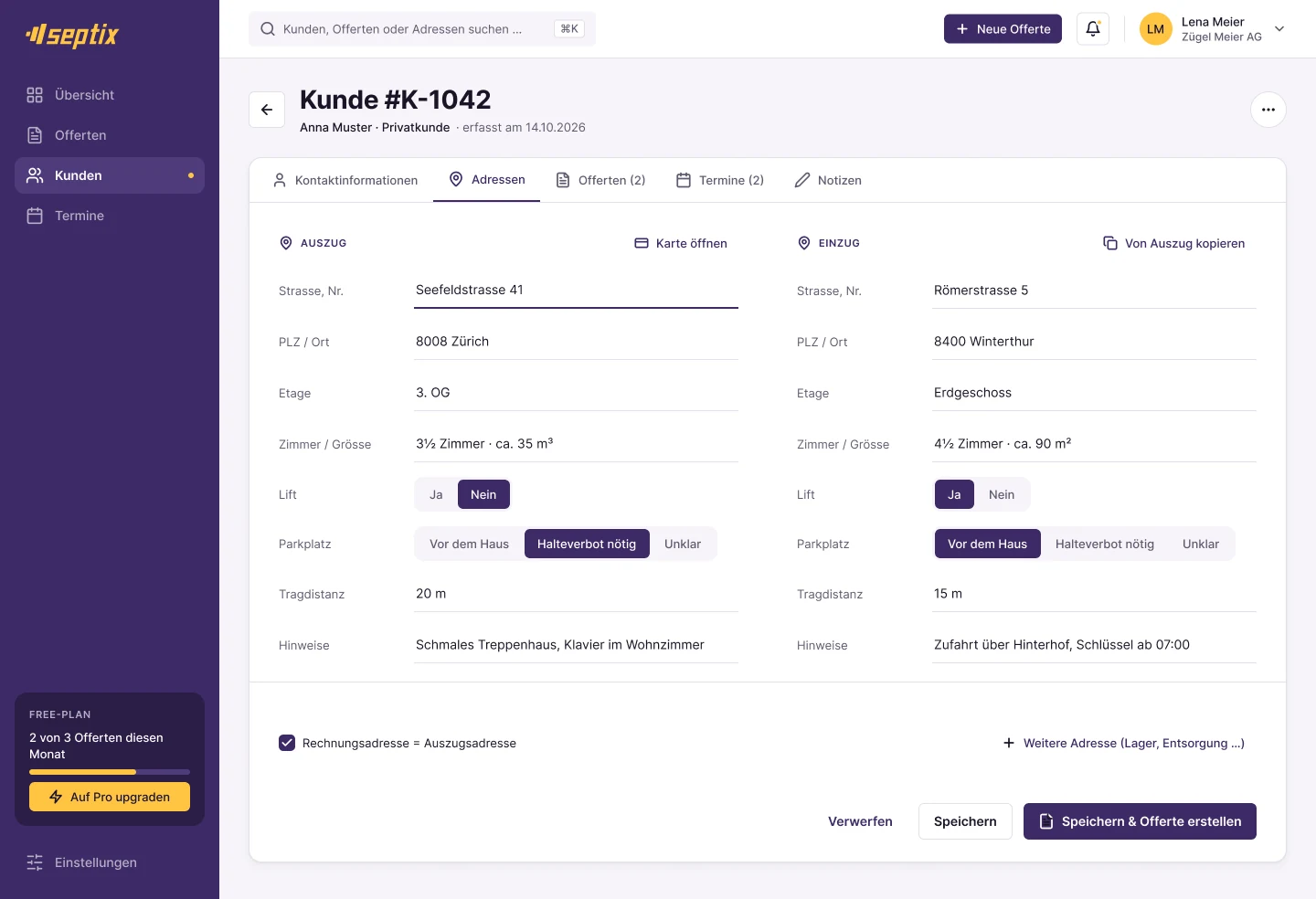Click the Auszug 'Seefeldstrasse 41' field
The image size is (1316, 899).
[x=576, y=291]
